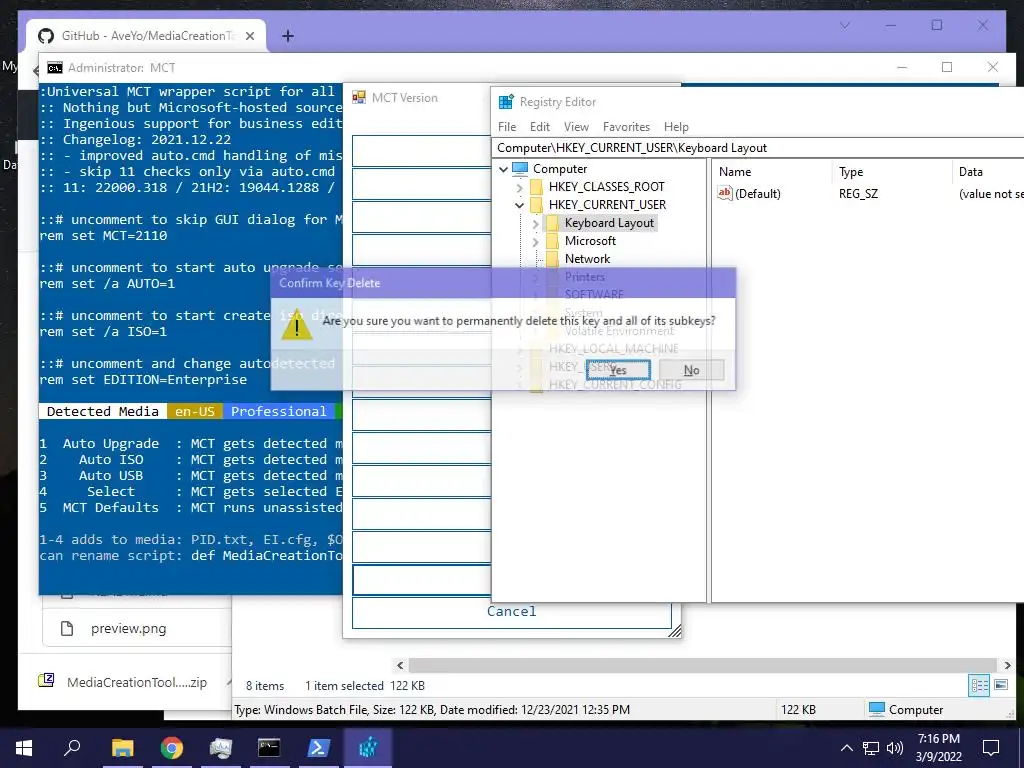
Task: Click No in Confirm Key Delete dialog
Action: click(692, 370)
